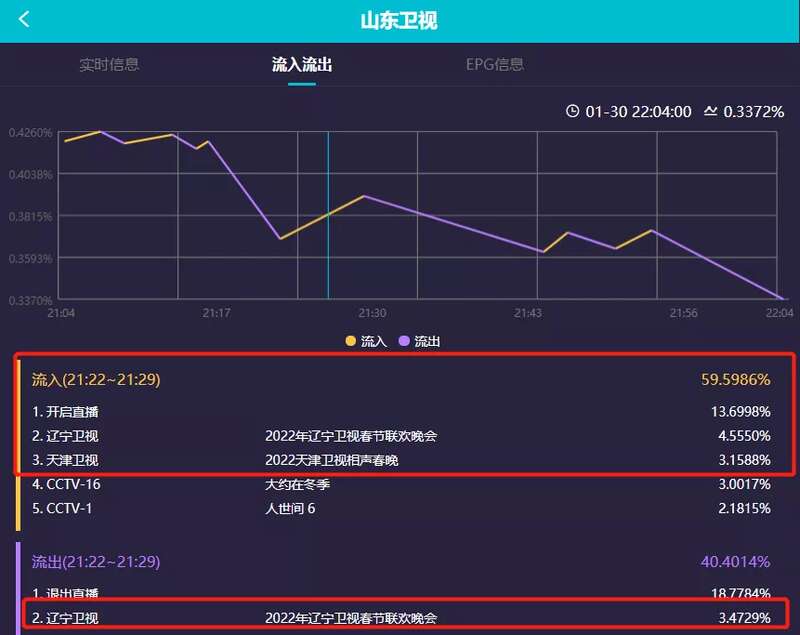This screenshot has width=800, height=635.
Task: Toggle the 流出 legend series
Action: click(x=419, y=341)
